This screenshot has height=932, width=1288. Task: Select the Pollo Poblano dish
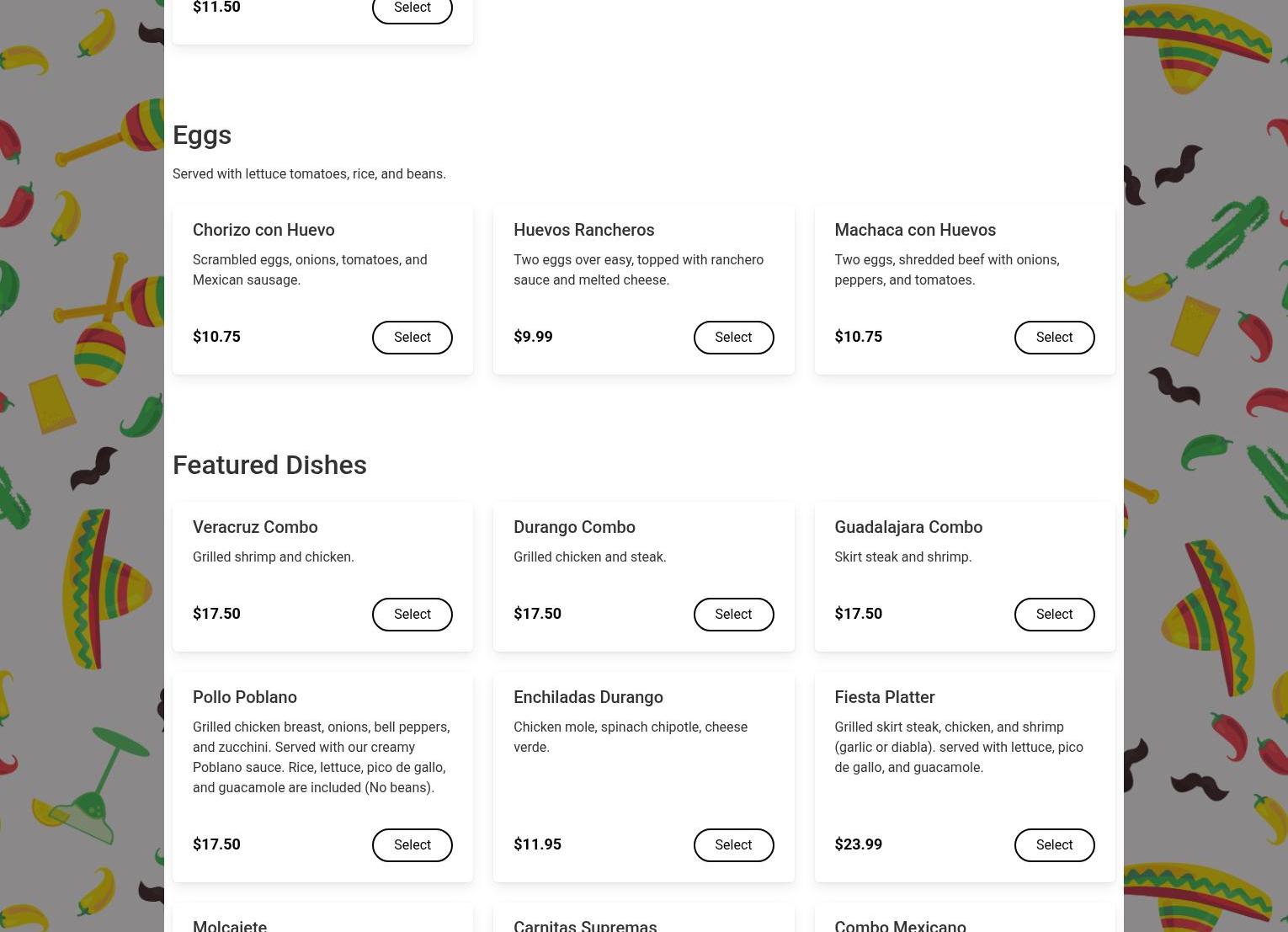(x=412, y=845)
